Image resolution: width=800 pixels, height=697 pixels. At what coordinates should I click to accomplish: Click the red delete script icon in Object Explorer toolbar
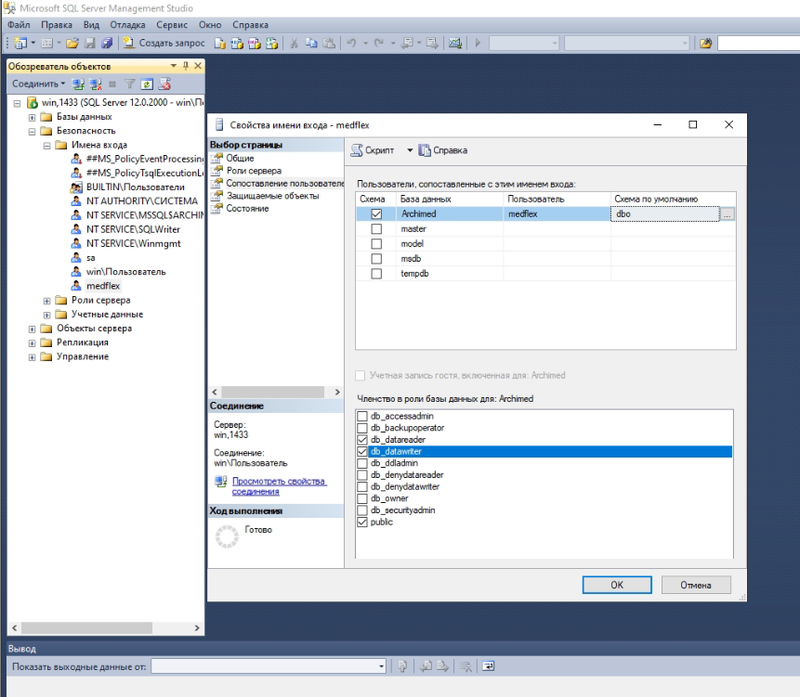pos(164,84)
